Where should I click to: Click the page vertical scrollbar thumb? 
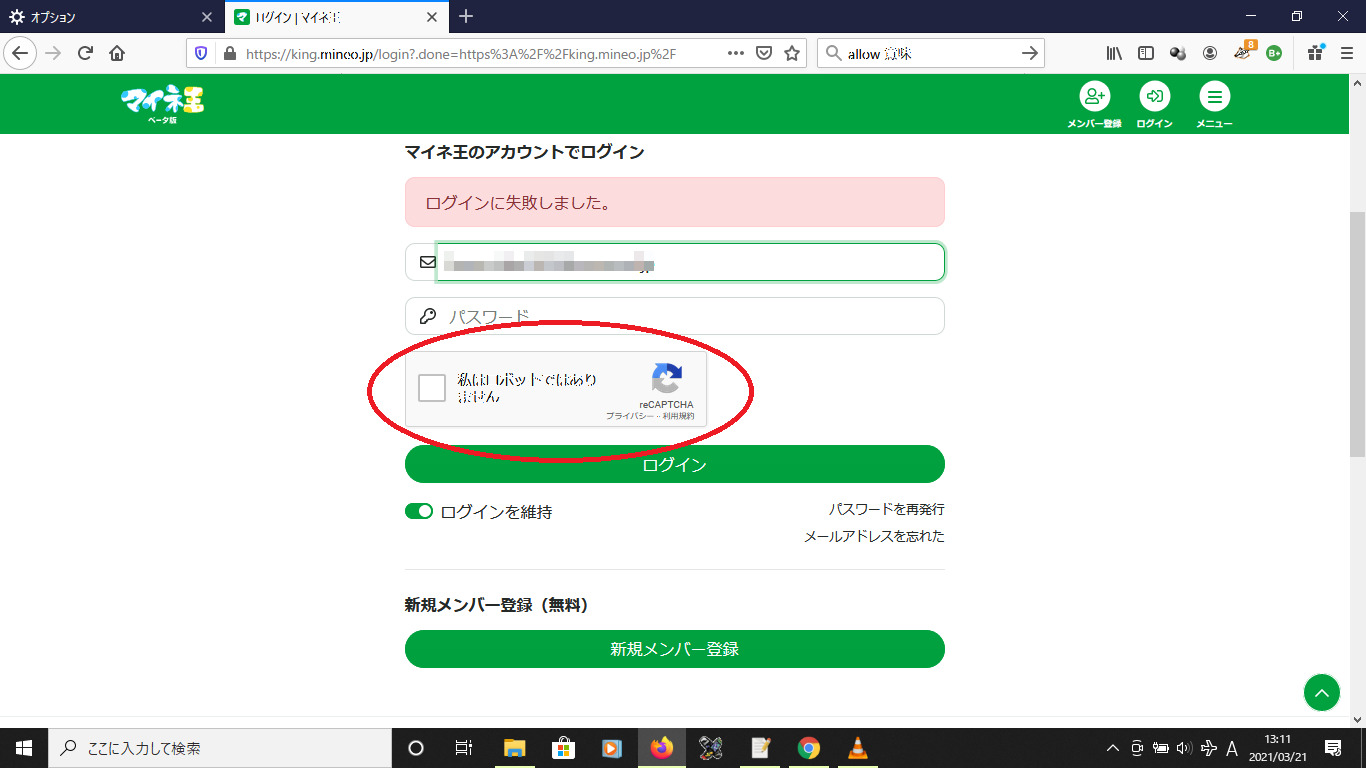click(1357, 334)
